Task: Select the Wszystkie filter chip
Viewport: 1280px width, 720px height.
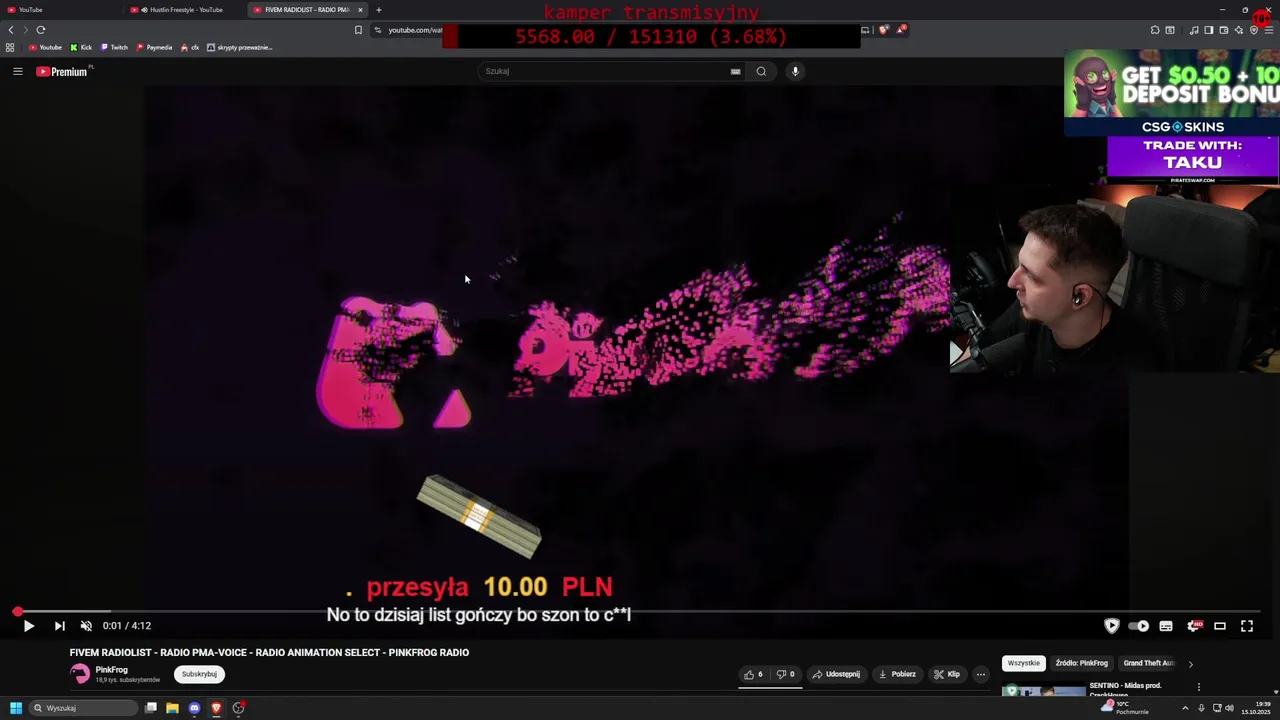Action: click(1023, 663)
